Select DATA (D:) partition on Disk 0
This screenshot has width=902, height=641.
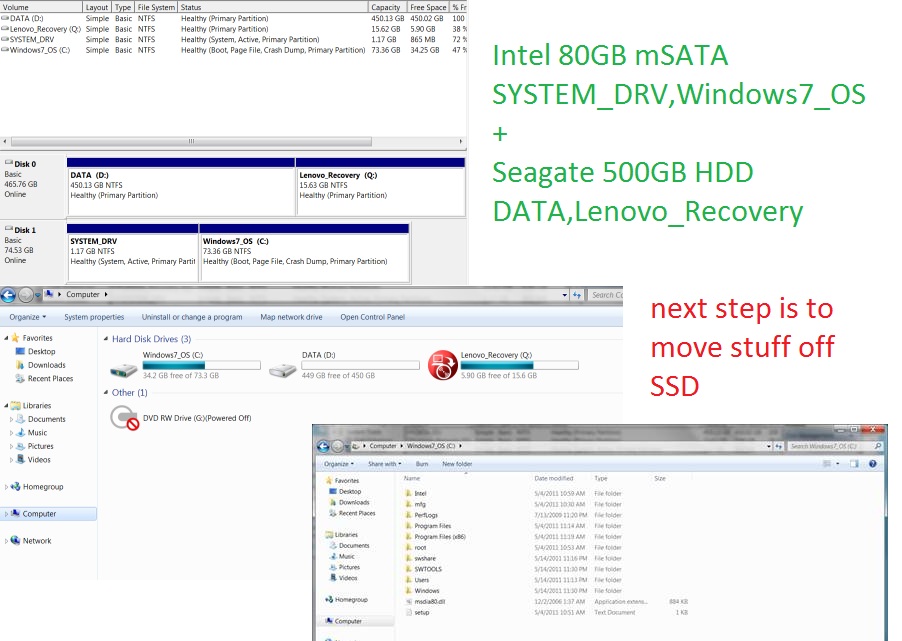pyautogui.click(x=181, y=187)
